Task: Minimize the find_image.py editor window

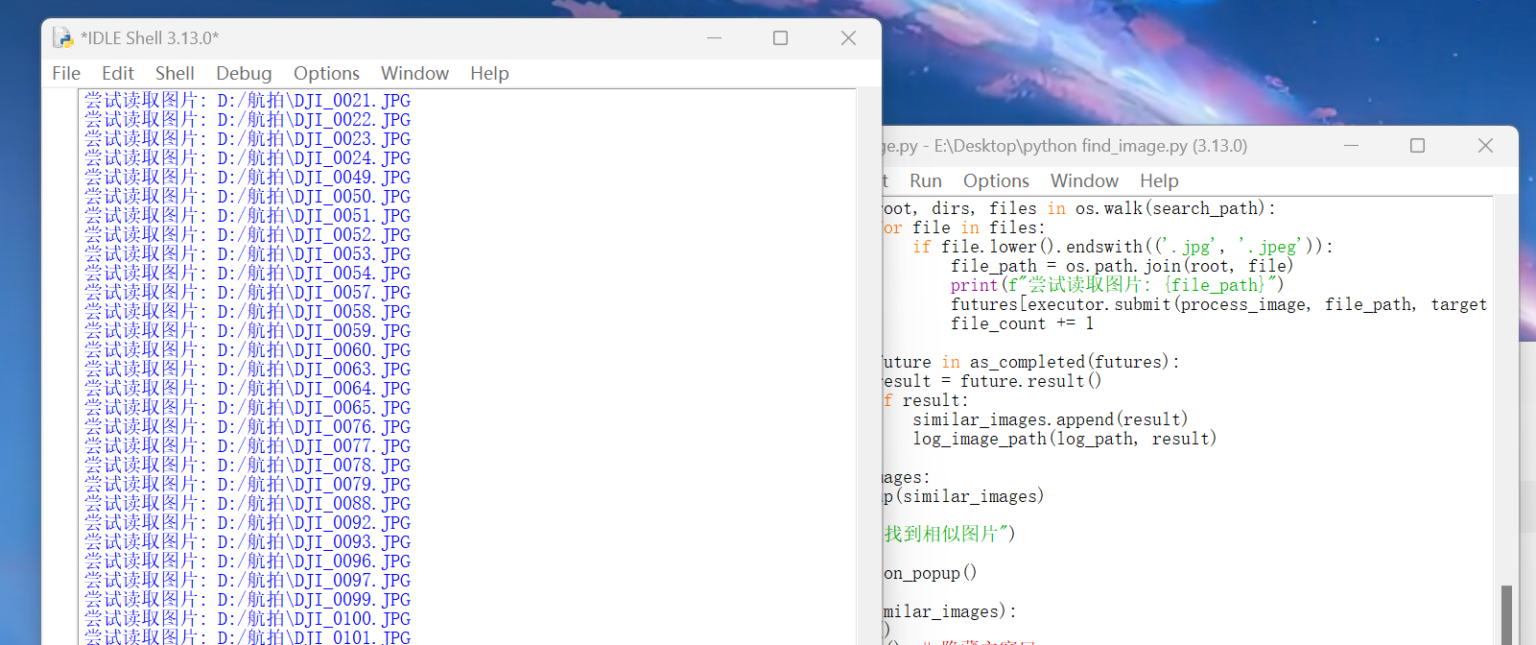Action: (1351, 146)
